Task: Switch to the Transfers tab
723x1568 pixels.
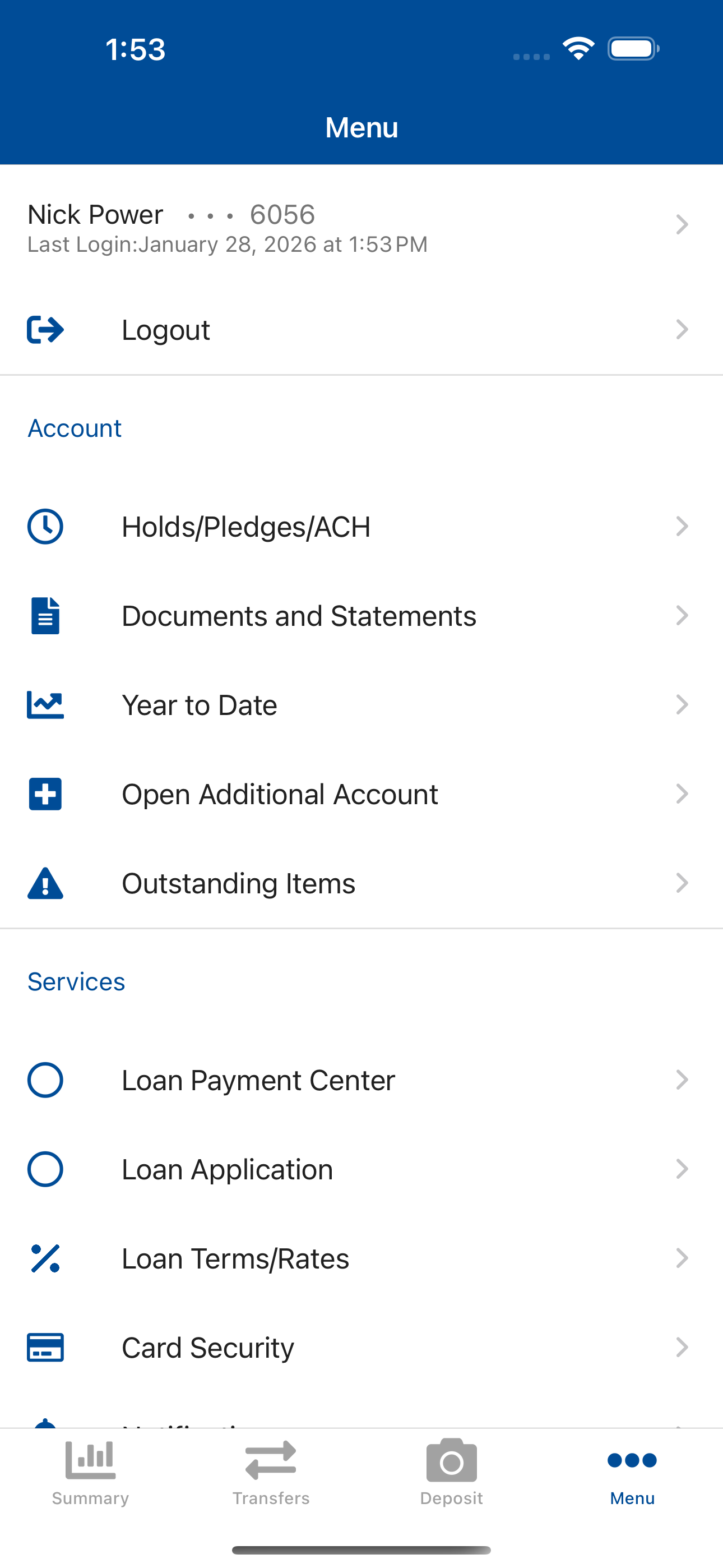Action: (271, 1473)
